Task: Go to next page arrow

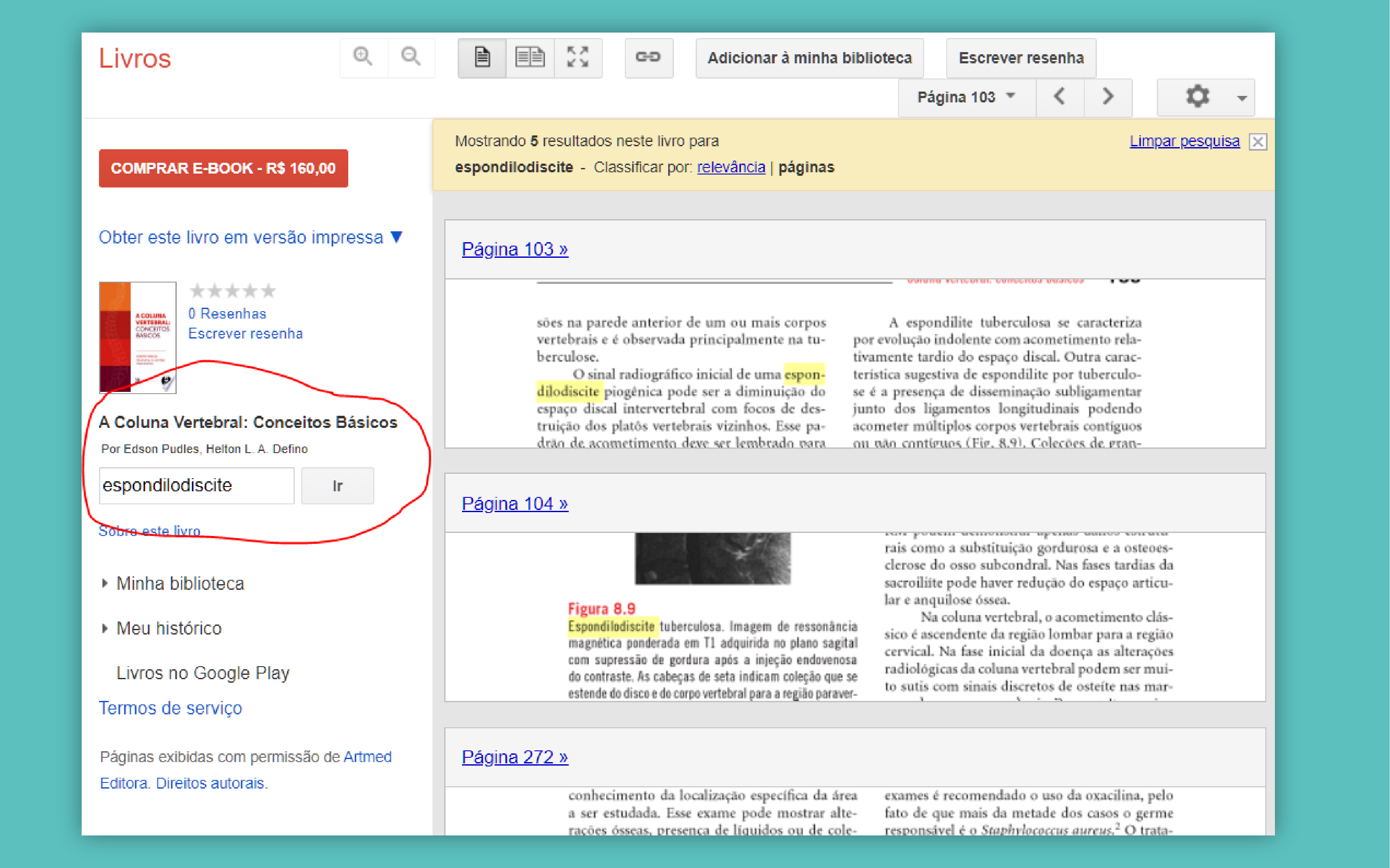Action: tap(1108, 96)
